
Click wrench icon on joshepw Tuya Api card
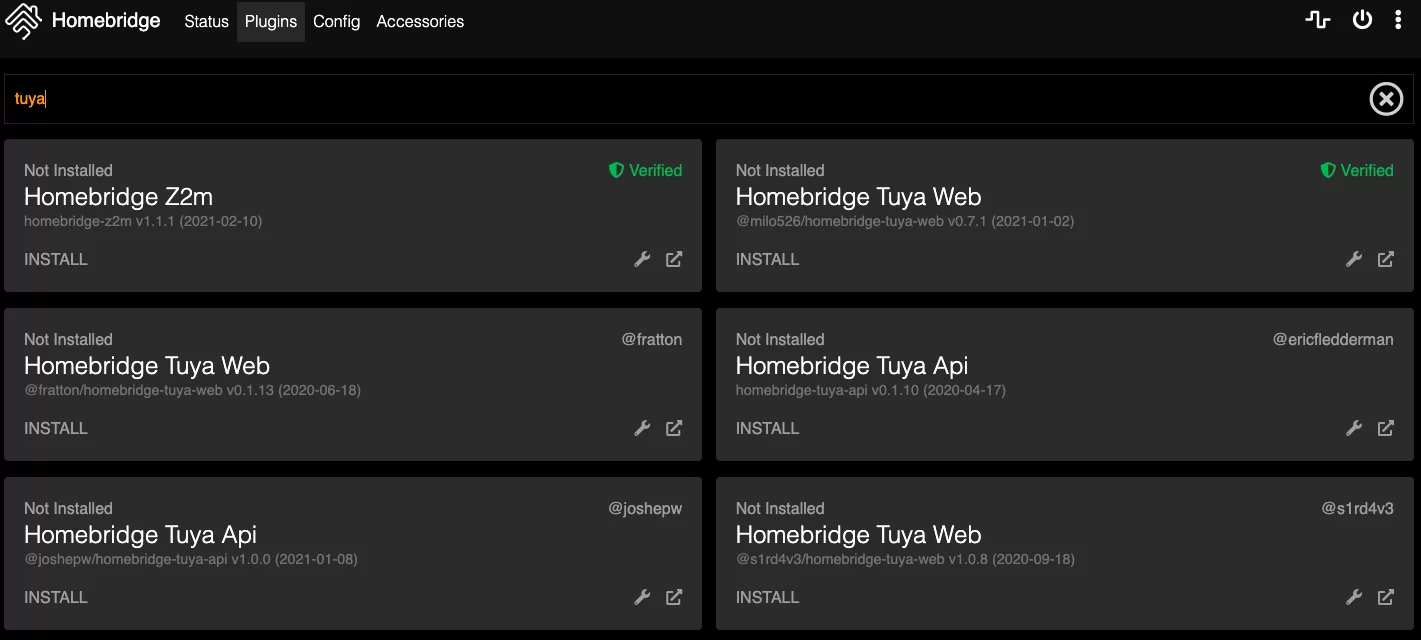[x=643, y=597]
